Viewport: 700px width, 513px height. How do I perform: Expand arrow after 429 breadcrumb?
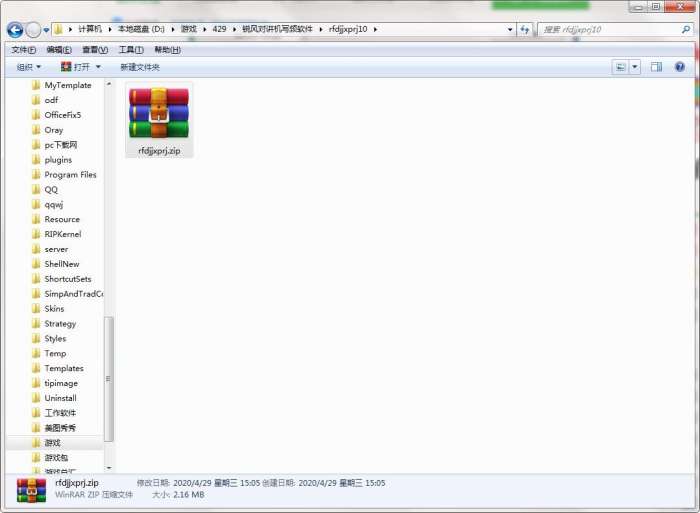(x=234, y=29)
